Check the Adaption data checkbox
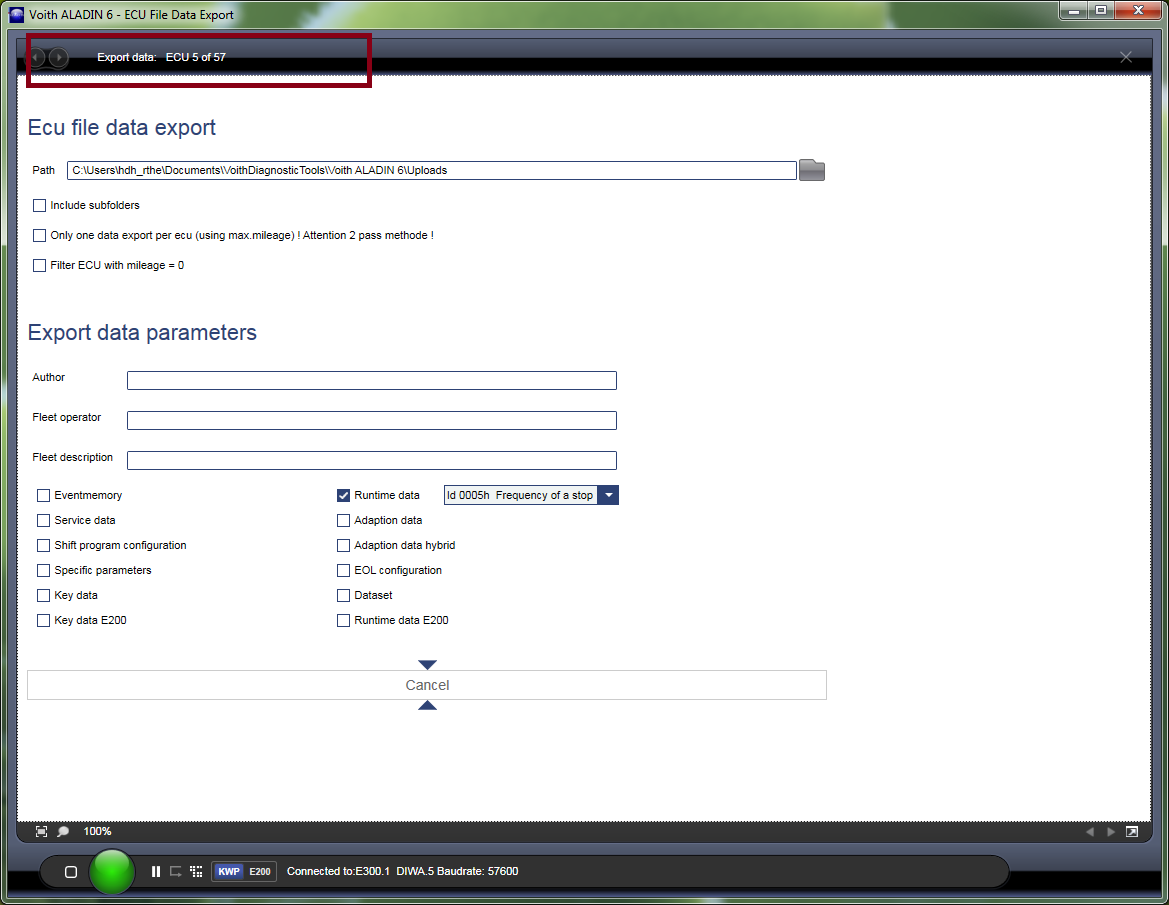Screen dimensions: 1169x905 [344, 520]
